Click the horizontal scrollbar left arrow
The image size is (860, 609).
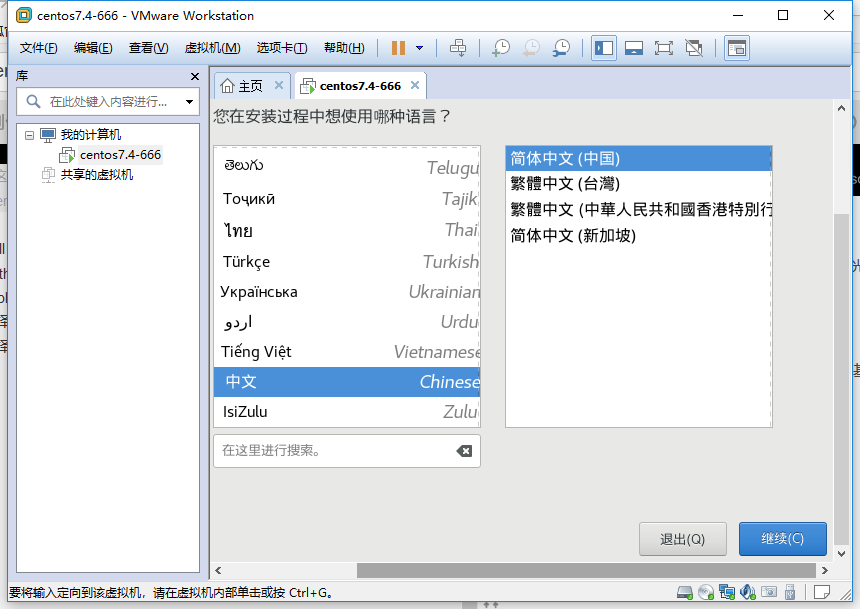pyautogui.click(x=218, y=571)
